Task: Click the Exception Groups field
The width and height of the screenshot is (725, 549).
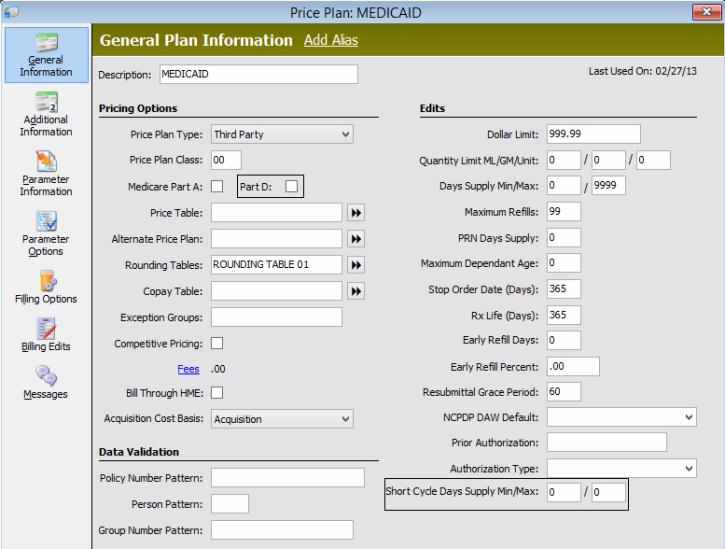Action: point(276,317)
